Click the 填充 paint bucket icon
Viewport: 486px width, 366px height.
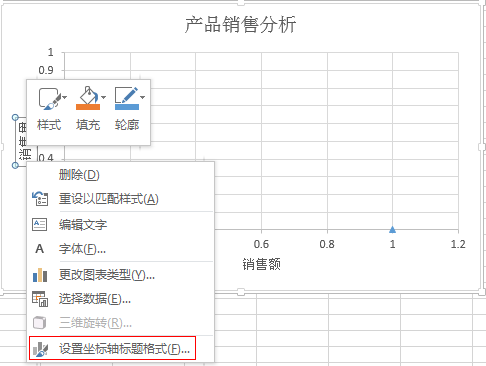(88, 94)
